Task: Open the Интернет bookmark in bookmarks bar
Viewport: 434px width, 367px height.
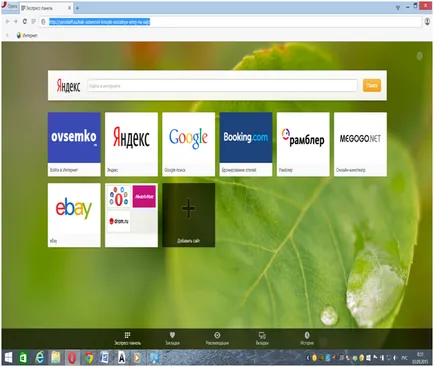Action: coord(27,35)
